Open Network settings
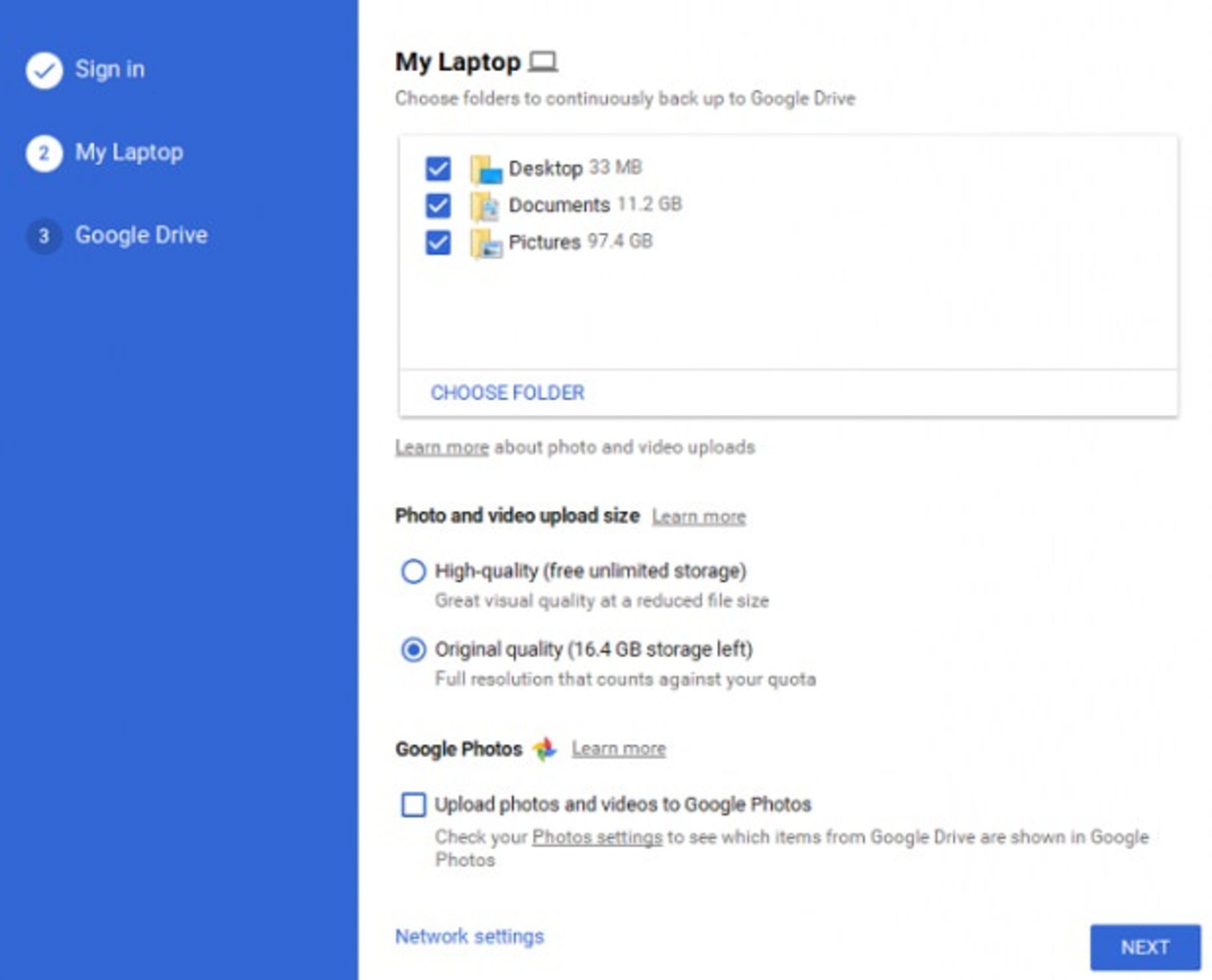 tap(468, 936)
